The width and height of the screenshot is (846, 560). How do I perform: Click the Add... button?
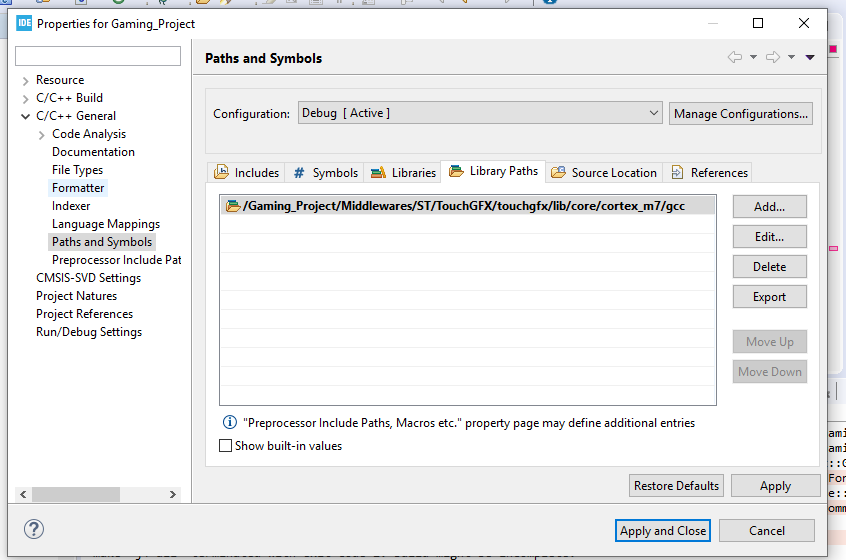click(769, 207)
